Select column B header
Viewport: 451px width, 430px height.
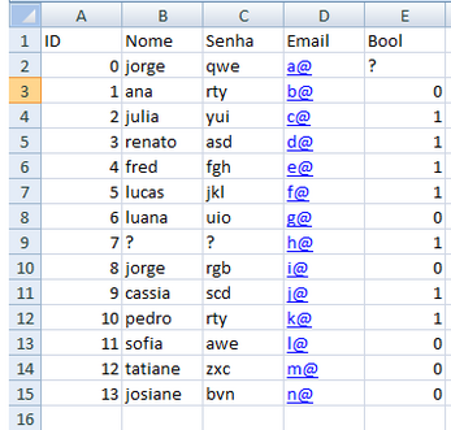point(162,15)
